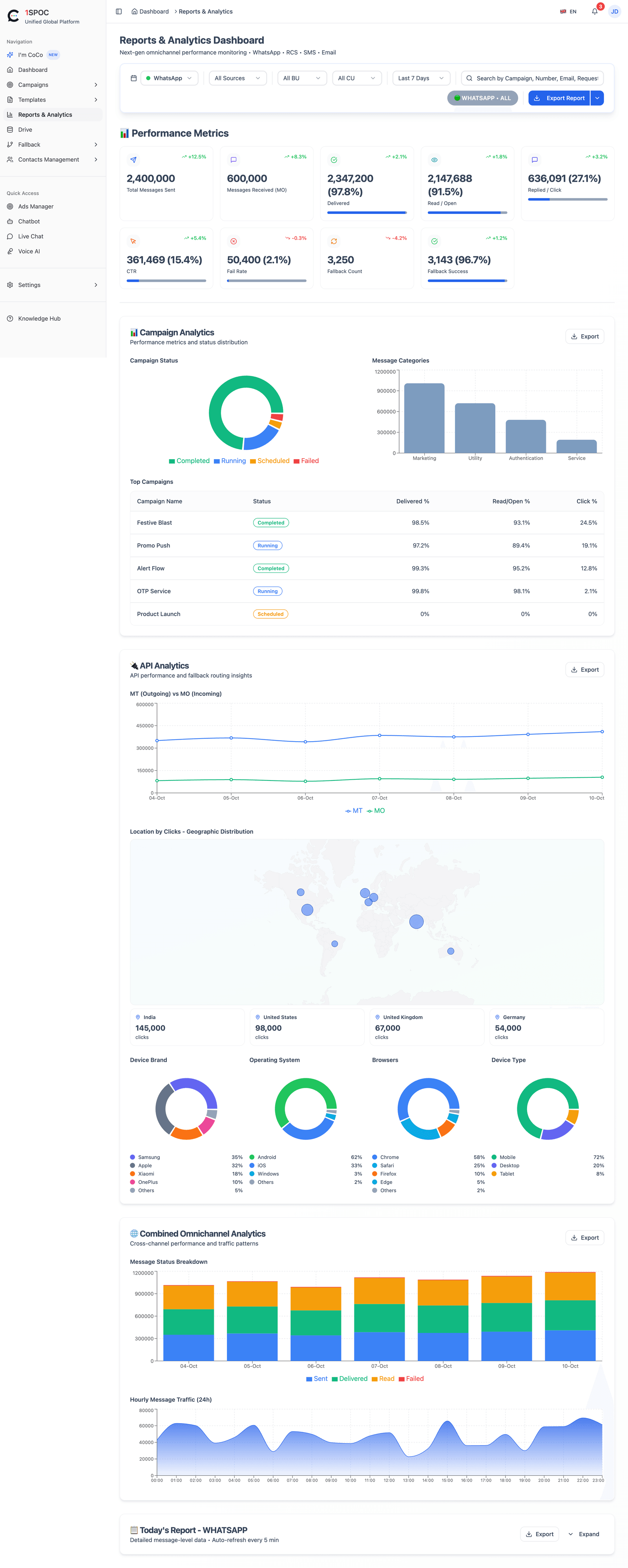Image resolution: width=628 pixels, height=1568 pixels.
Task: Open the JD user avatar menu
Action: tap(614, 11)
